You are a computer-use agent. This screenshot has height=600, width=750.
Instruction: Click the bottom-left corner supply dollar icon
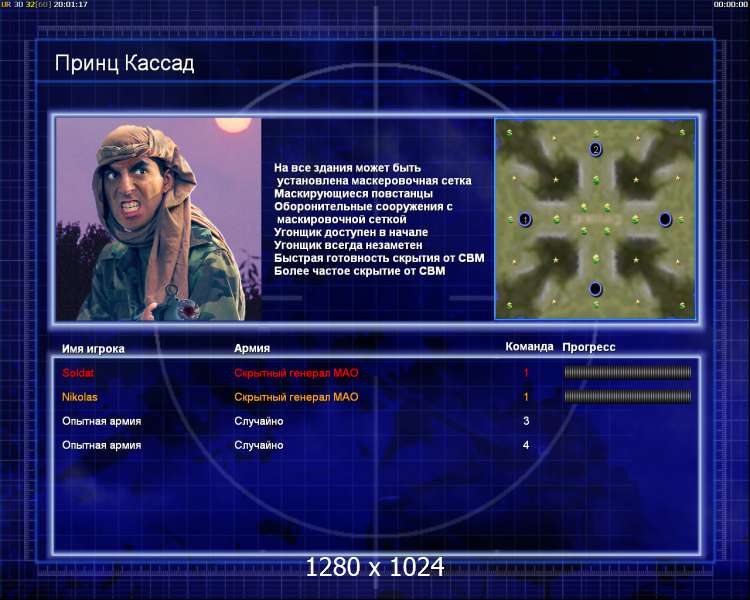[x=509, y=305]
